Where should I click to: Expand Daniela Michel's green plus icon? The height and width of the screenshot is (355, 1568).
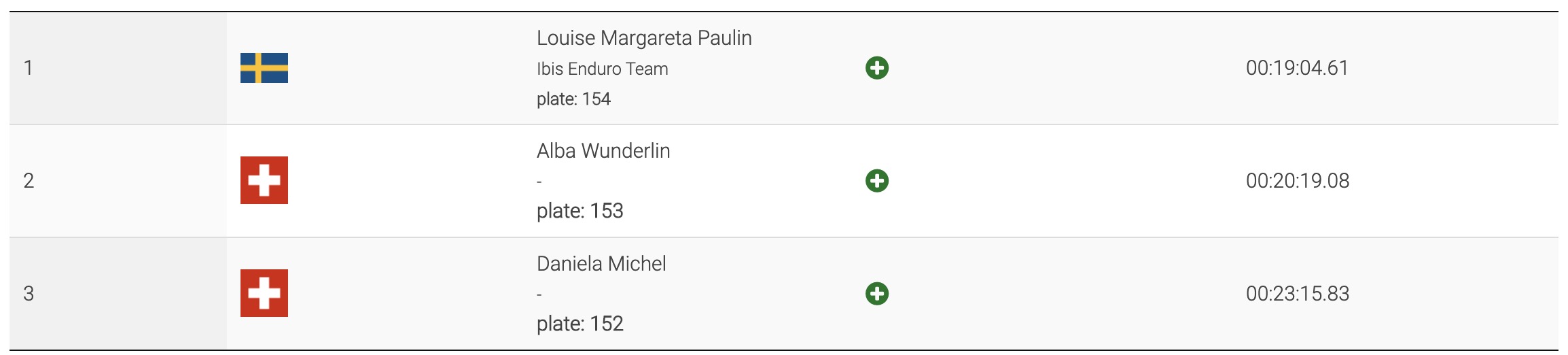pos(877,294)
